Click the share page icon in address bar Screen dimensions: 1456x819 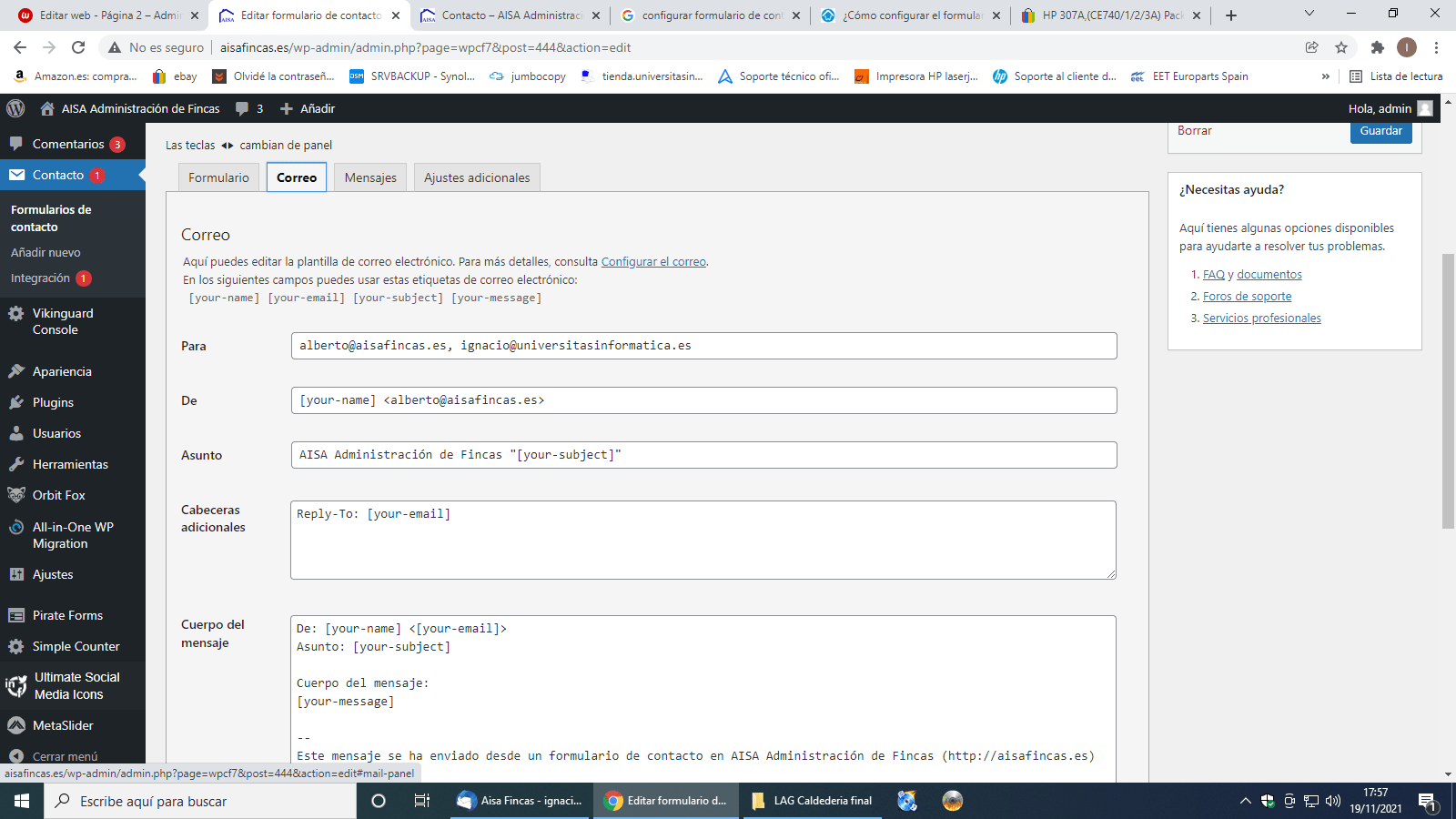click(1311, 47)
